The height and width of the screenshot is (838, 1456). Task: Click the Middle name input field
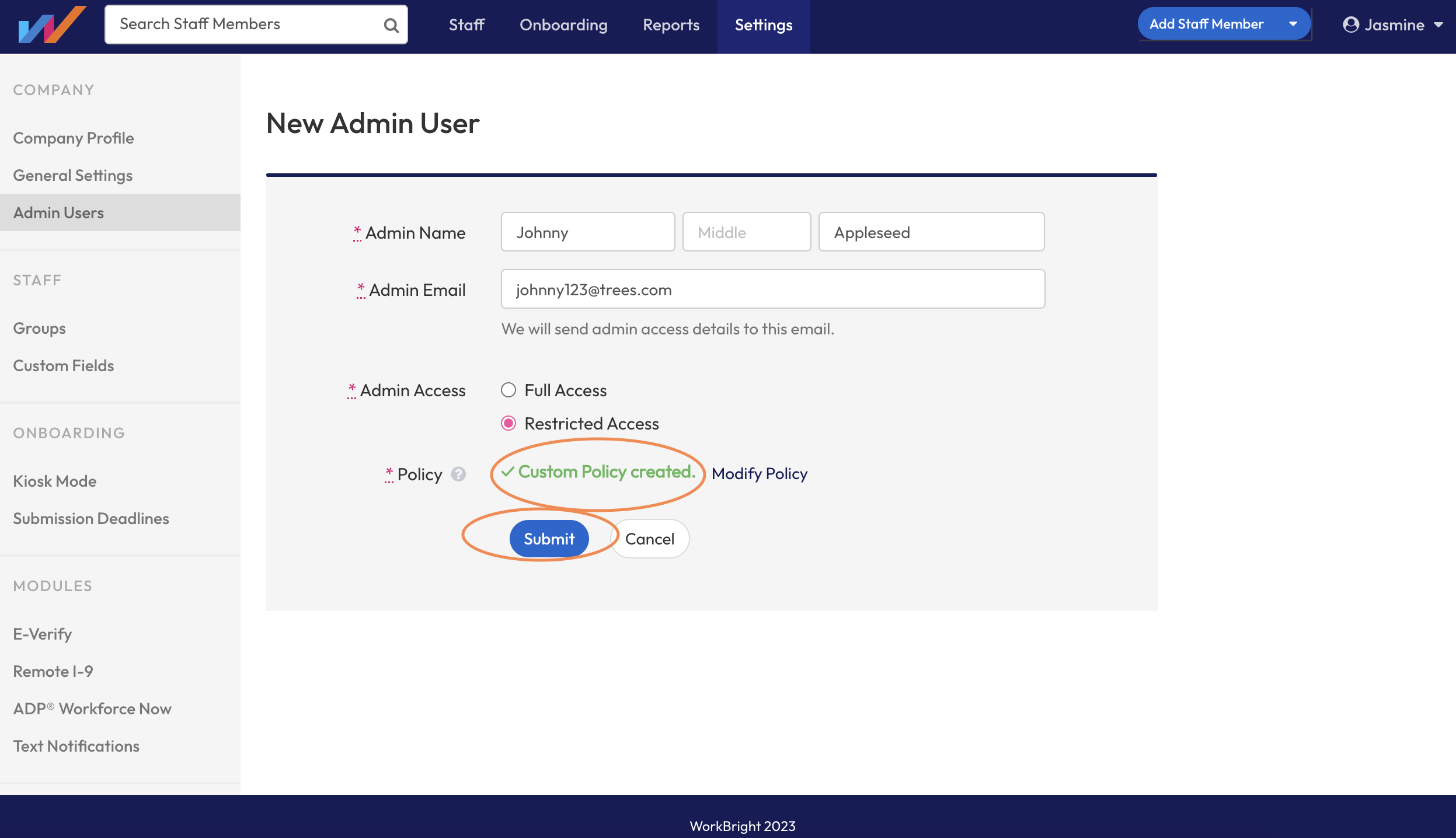(746, 232)
